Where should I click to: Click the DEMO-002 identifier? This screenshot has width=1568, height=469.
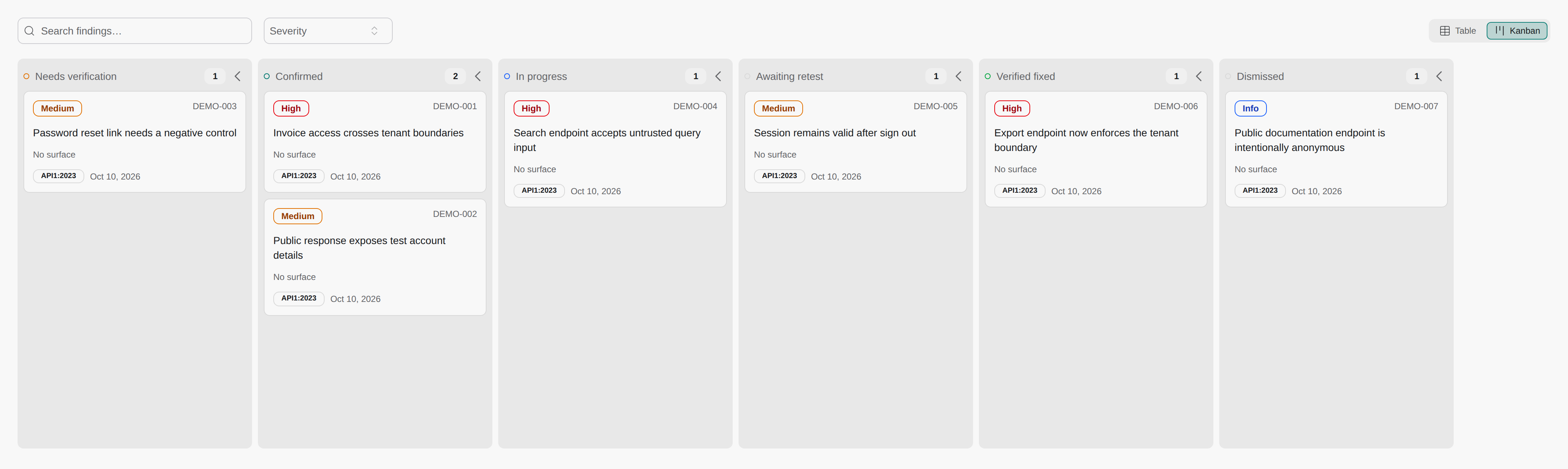(455, 214)
